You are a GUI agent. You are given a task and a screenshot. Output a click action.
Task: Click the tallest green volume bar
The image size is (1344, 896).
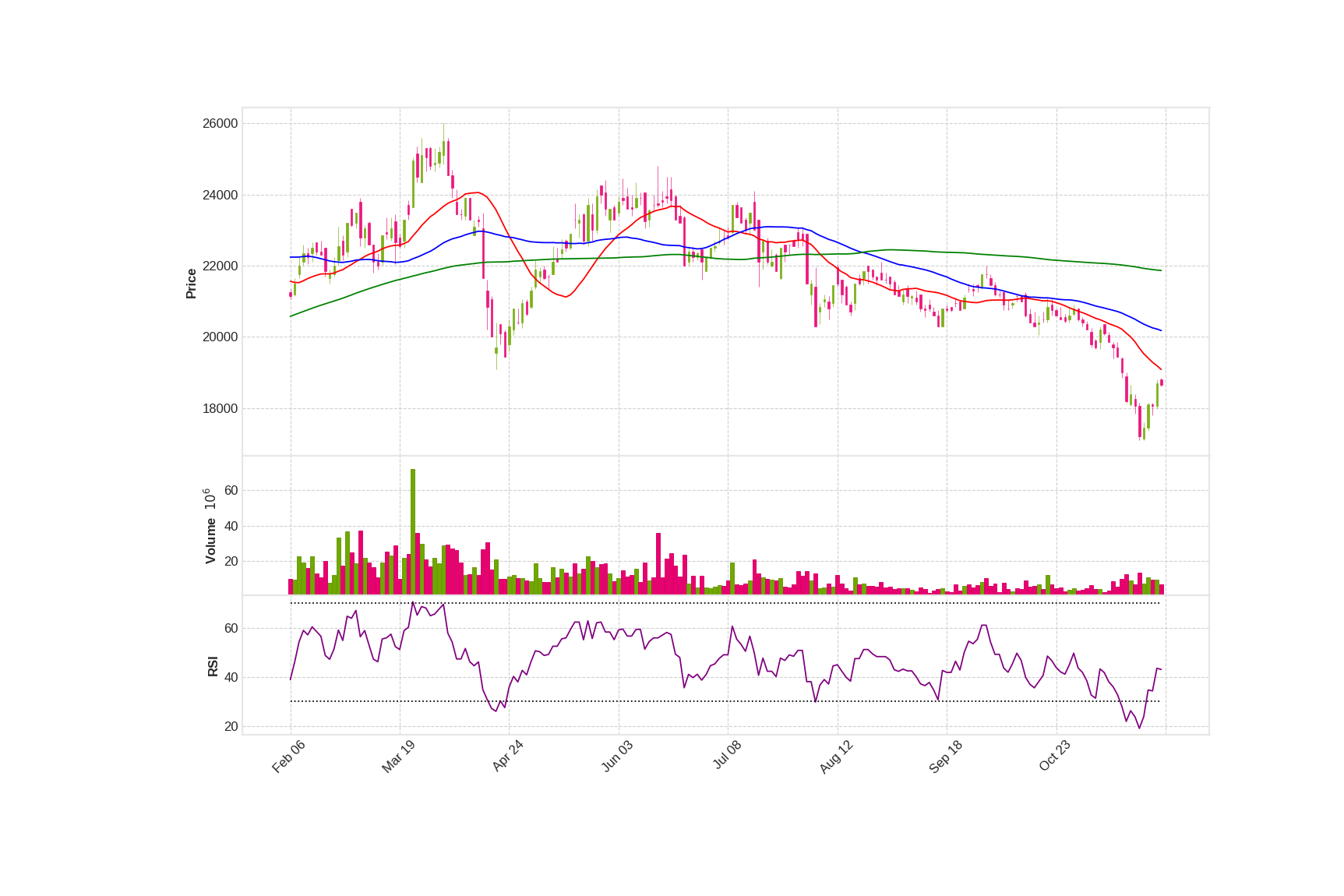[x=413, y=531]
